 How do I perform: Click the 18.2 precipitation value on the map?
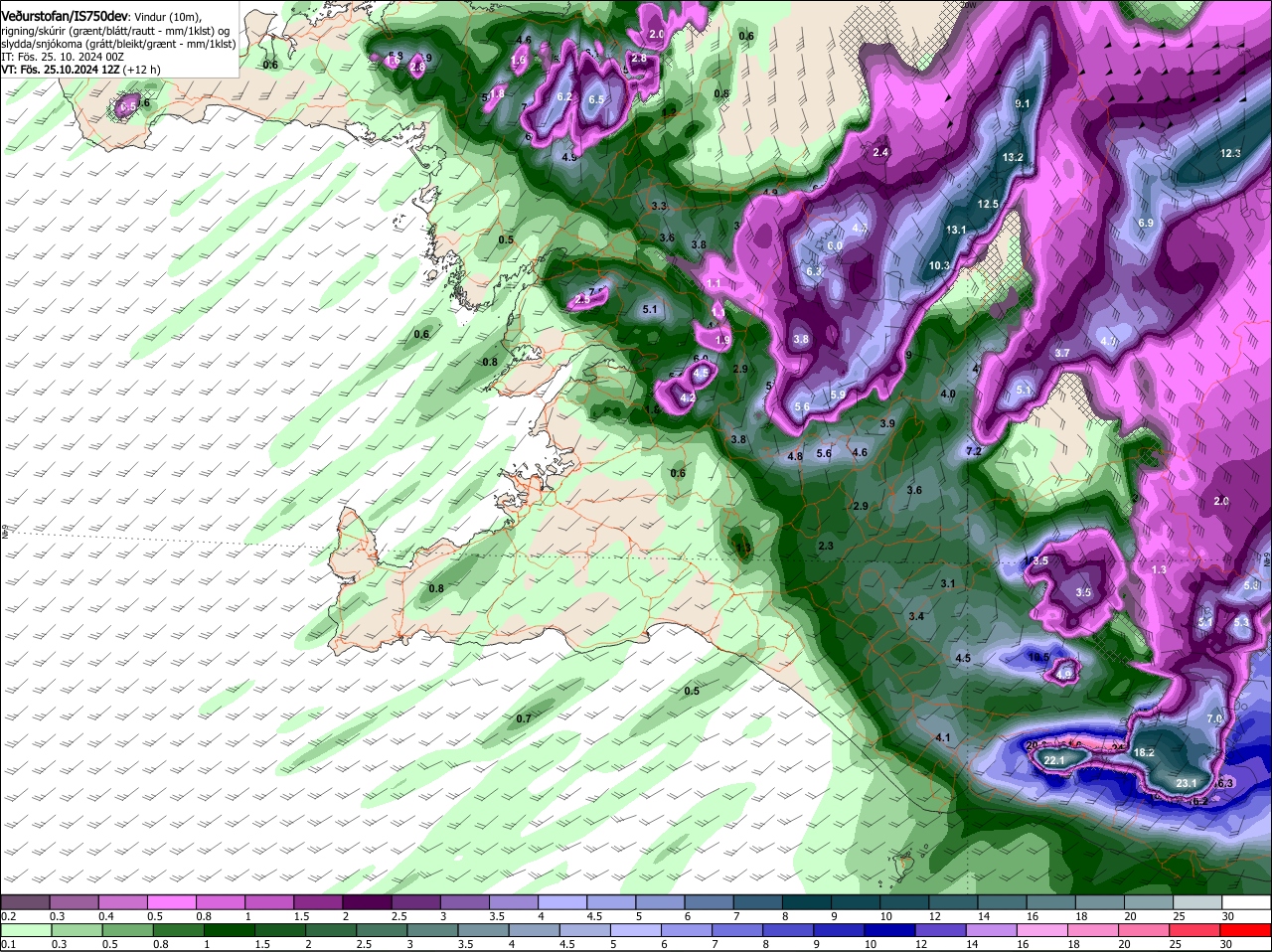coord(1144,753)
